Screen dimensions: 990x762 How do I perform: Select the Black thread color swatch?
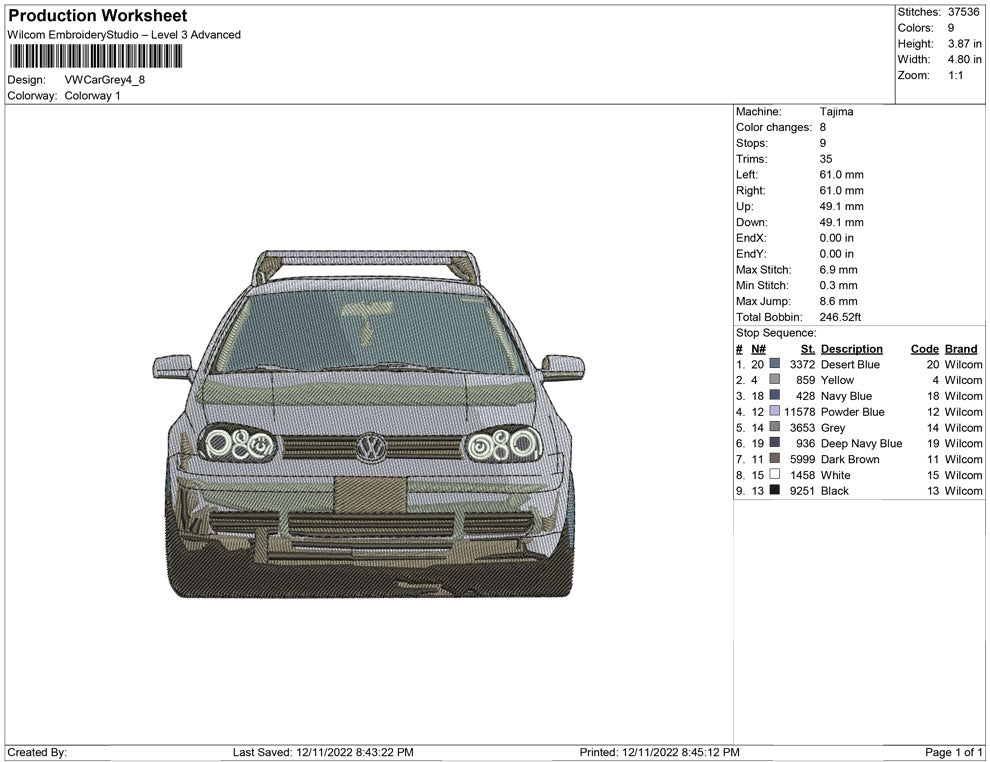tap(775, 490)
